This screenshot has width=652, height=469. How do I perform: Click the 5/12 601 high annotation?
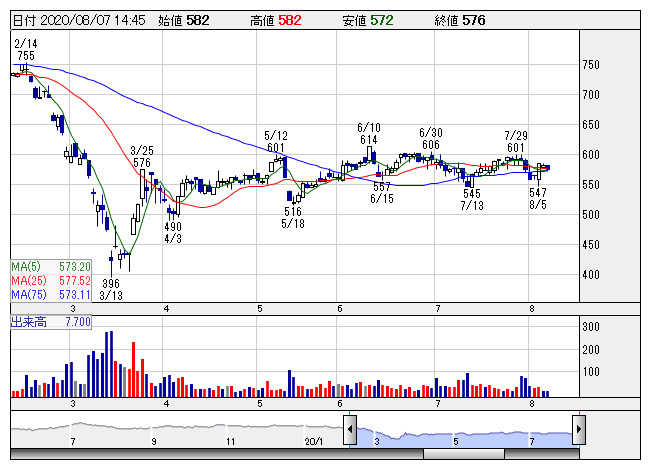(276, 141)
